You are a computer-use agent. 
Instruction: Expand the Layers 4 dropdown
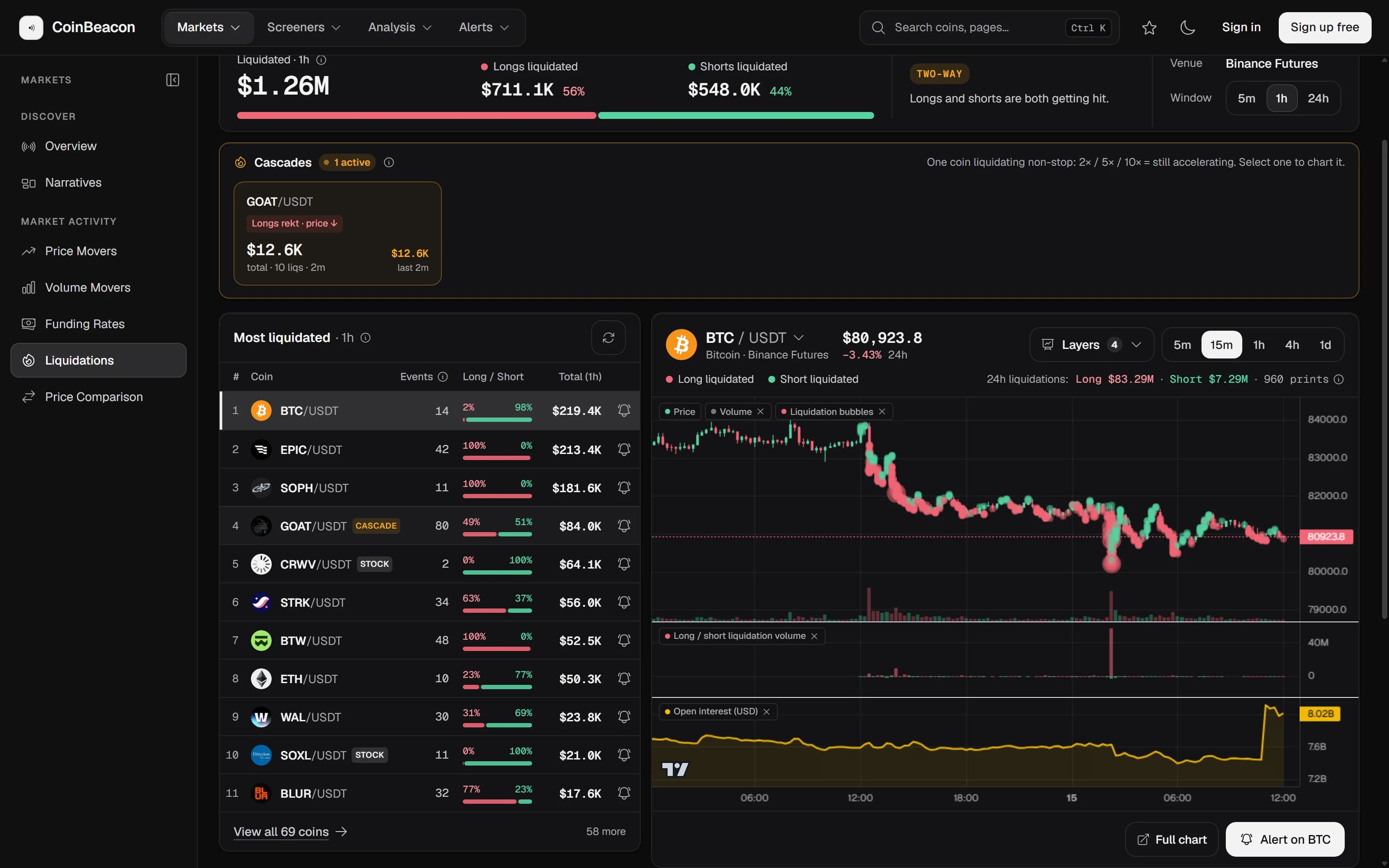click(1091, 345)
